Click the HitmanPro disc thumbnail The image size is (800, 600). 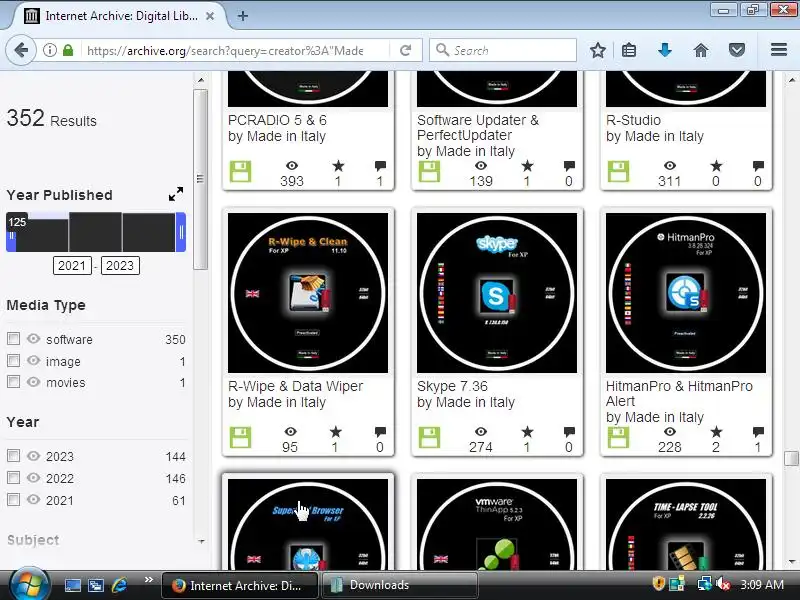tap(686, 293)
